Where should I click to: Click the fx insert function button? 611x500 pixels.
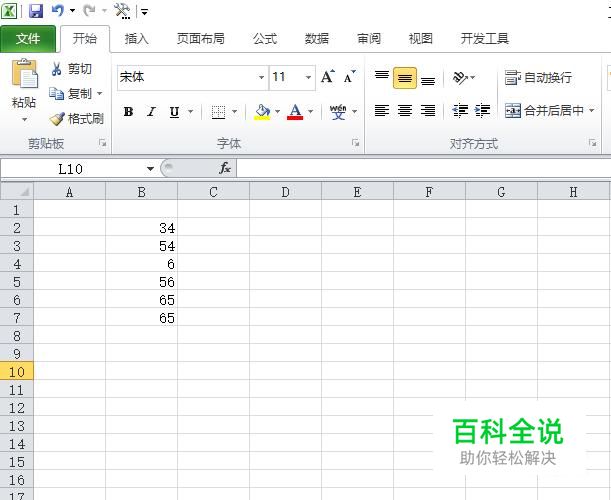tap(225, 168)
